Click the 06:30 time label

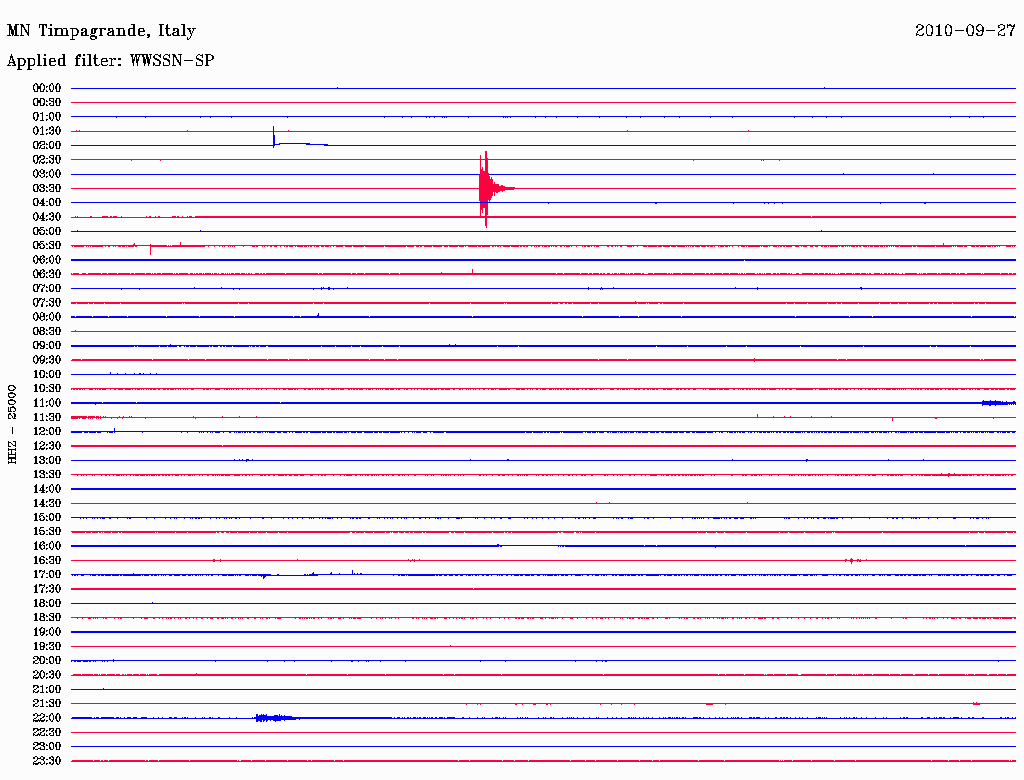click(x=47, y=274)
